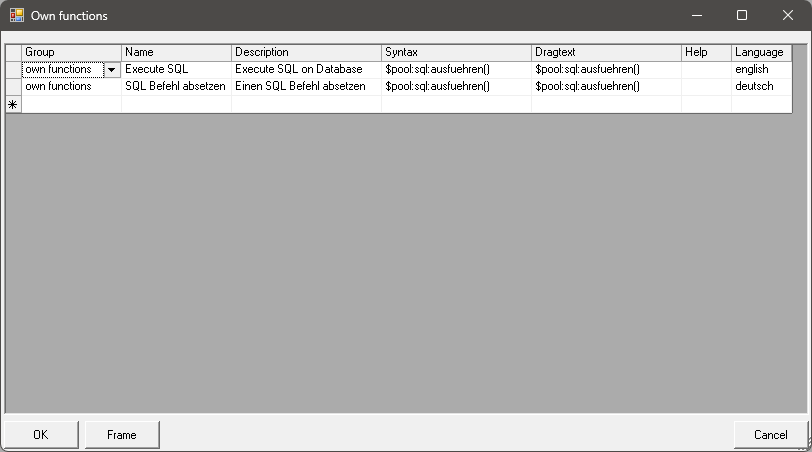Click the Help column header

click(706, 52)
